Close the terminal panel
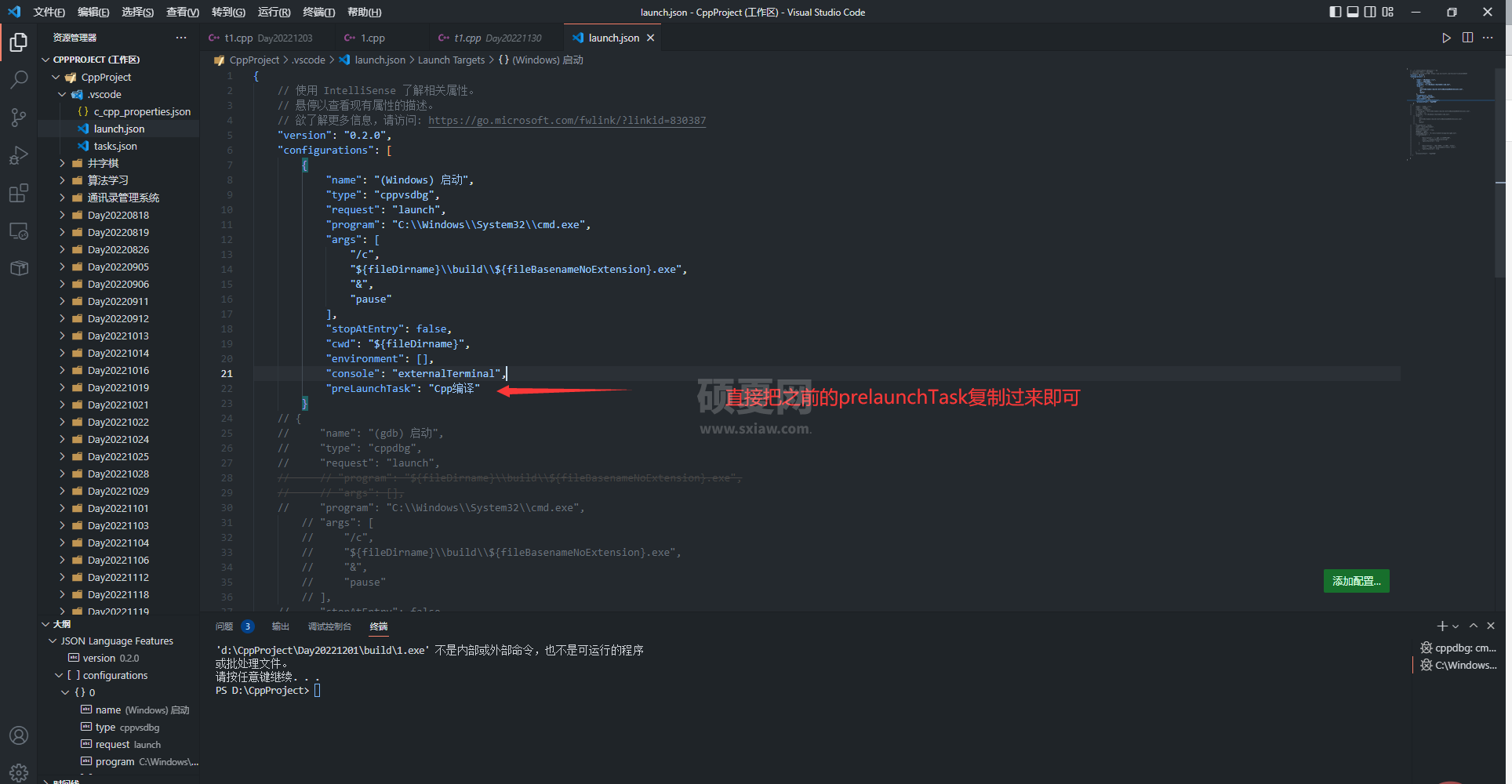The width and height of the screenshot is (1512, 784). click(1491, 626)
